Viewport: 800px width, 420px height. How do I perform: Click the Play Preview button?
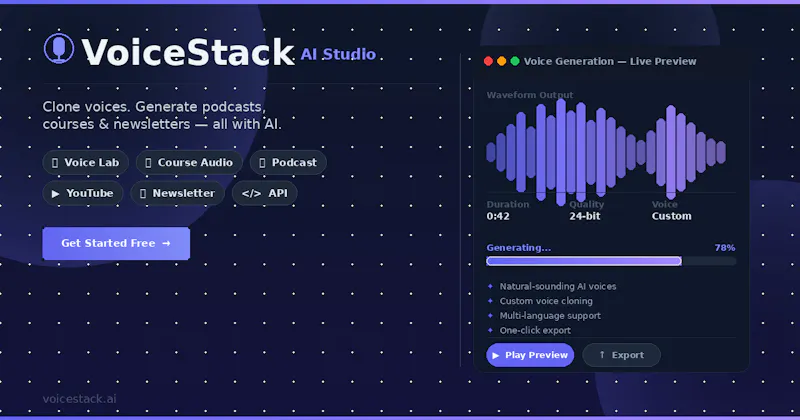click(x=530, y=355)
